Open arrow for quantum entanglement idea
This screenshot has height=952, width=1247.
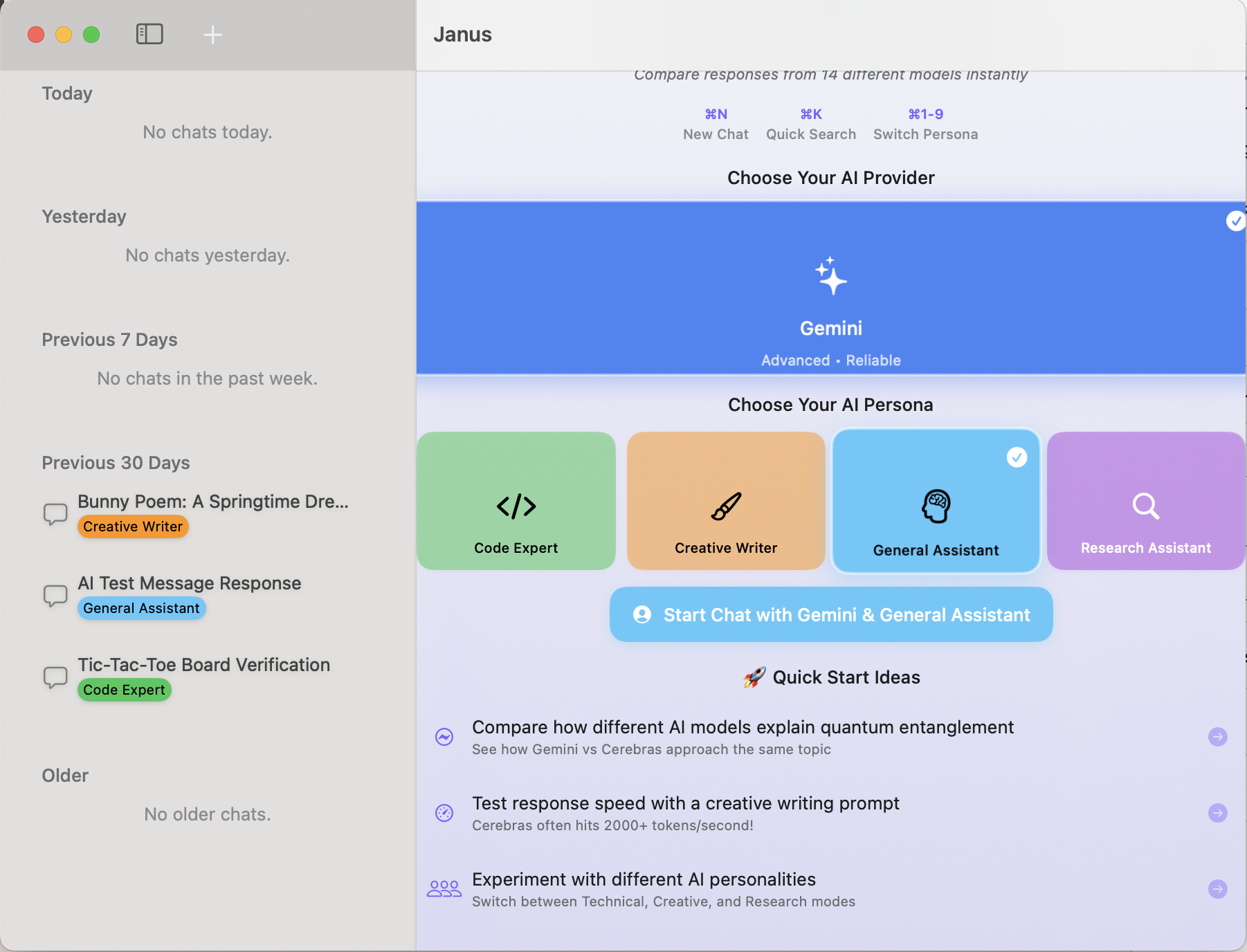[x=1217, y=737]
